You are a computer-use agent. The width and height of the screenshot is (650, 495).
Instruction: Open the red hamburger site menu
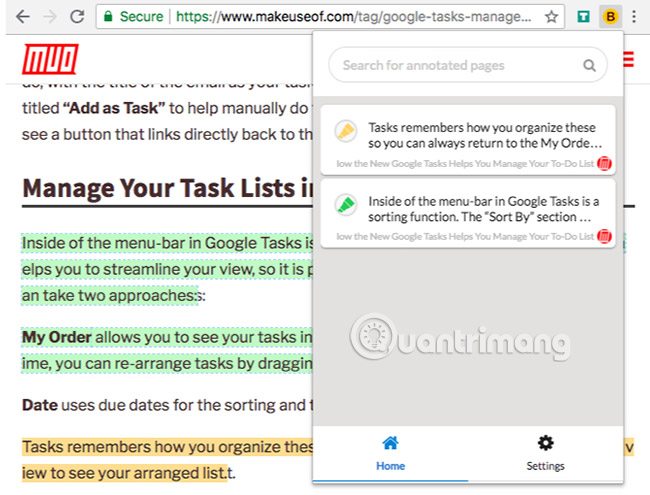(x=628, y=59)
